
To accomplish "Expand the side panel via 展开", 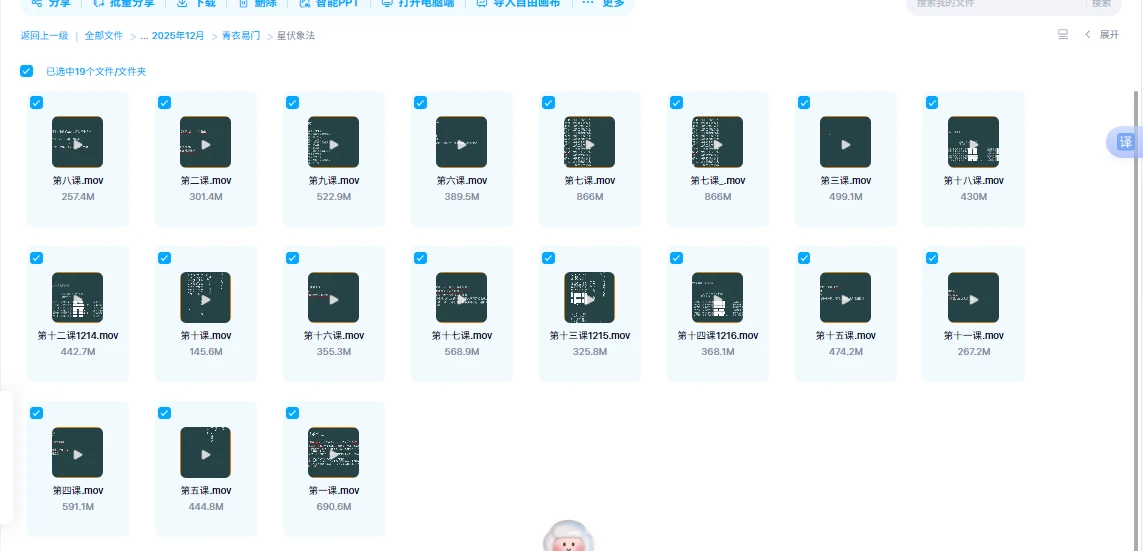I will click(x=1103, y=35).
